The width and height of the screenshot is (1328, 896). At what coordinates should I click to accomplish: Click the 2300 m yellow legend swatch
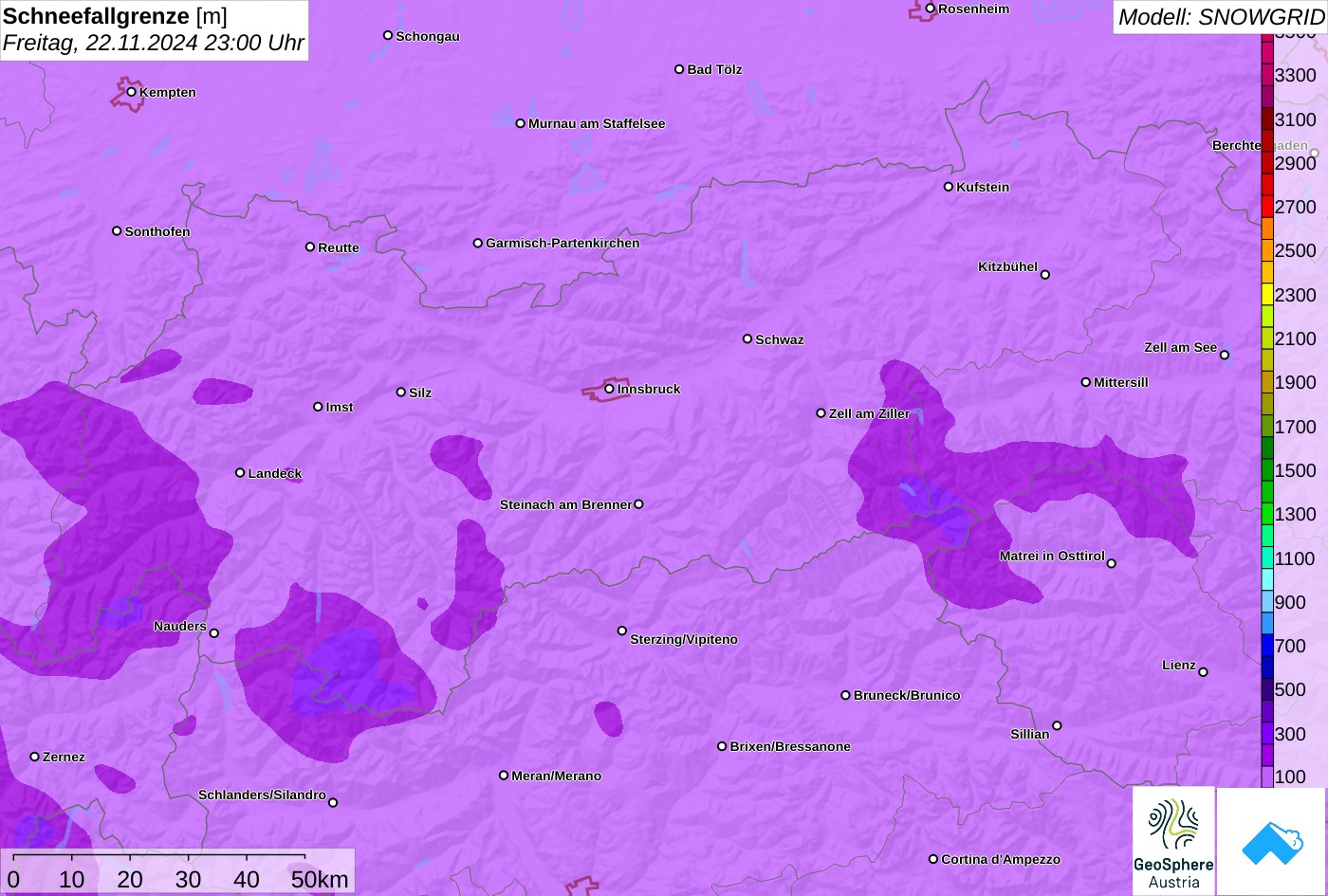click(1267, 294)
